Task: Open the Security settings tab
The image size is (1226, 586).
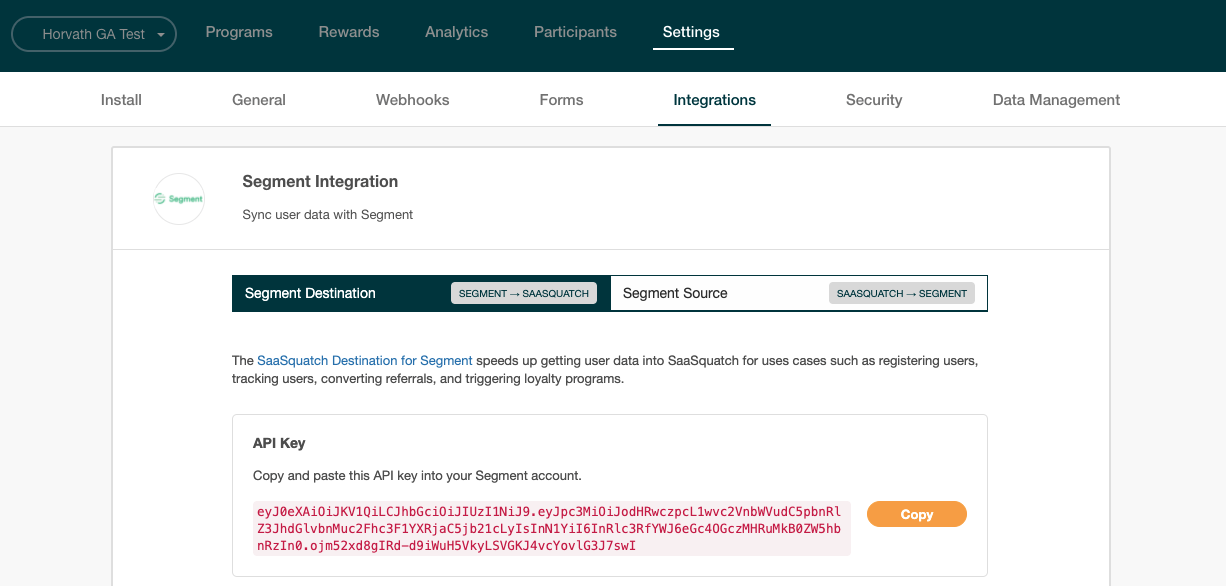Action: pyautogui.click(x=873, y=99)
